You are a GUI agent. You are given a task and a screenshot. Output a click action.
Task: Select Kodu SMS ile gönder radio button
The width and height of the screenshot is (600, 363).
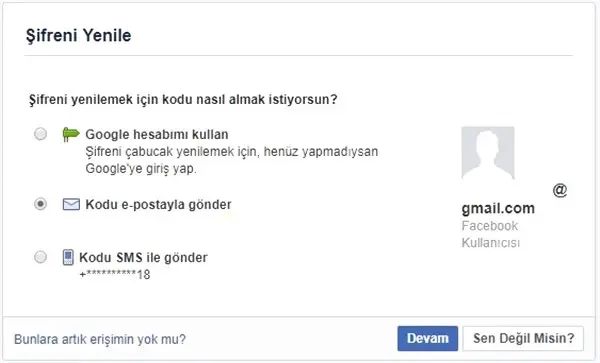pyautogui.click(x=40, y=257)
